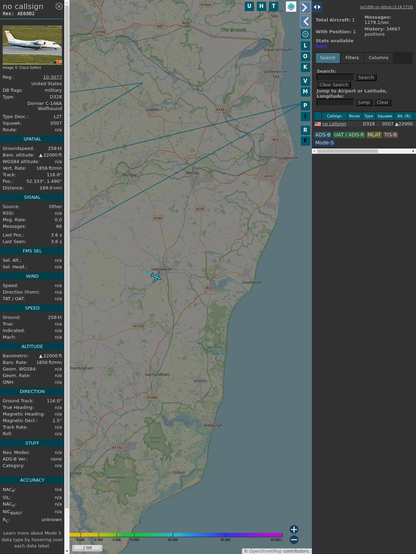
Task: Click the aircraft photo thumbnail
Action: [32, 45]
